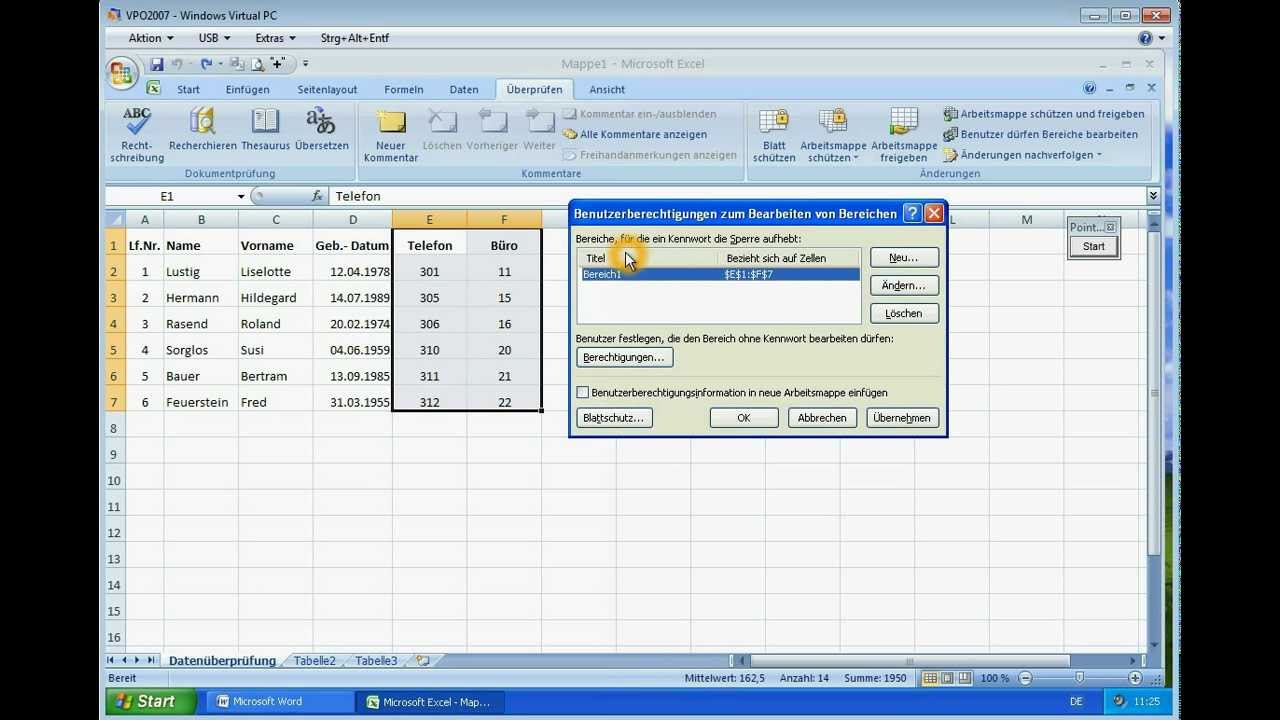Click Start button in Point panel
1280x720 pixels.
1094,246
